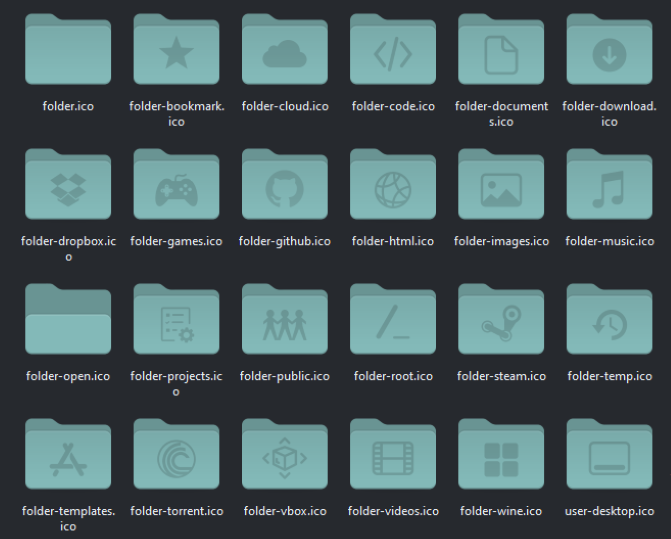Select the folder-code.ico icon

[393, 53]
